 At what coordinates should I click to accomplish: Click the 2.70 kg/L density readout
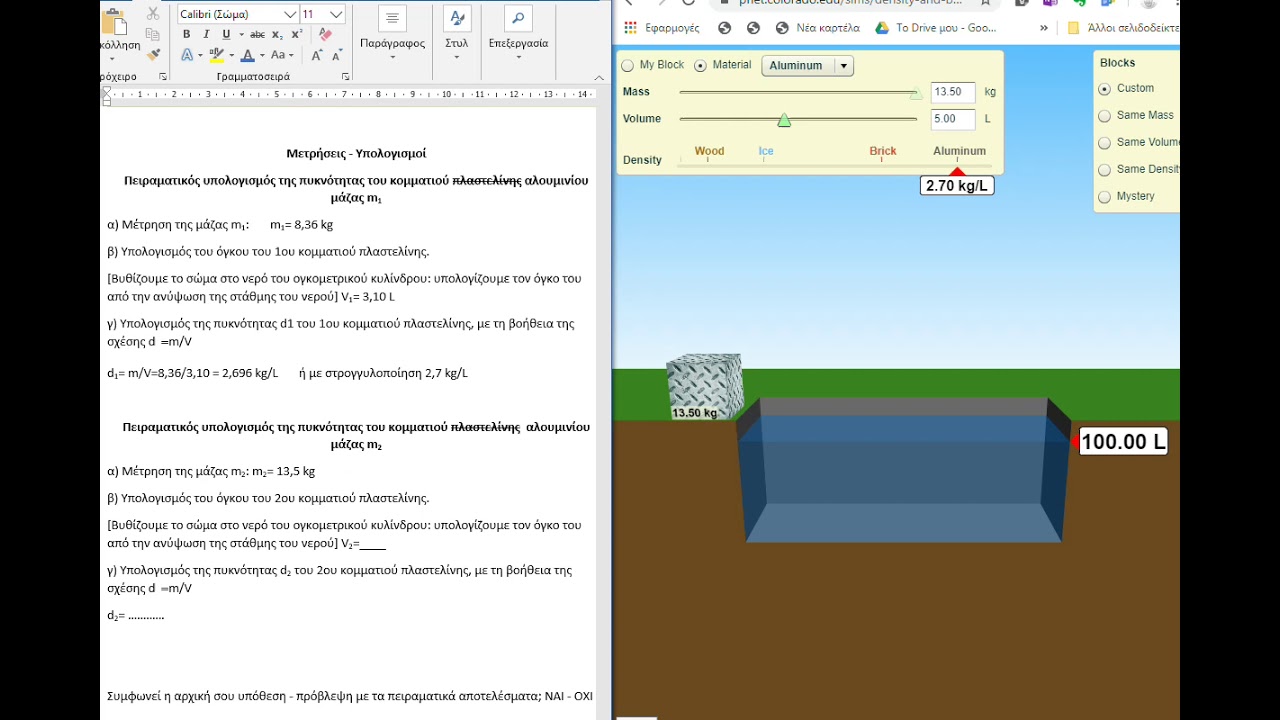(957, 186)
